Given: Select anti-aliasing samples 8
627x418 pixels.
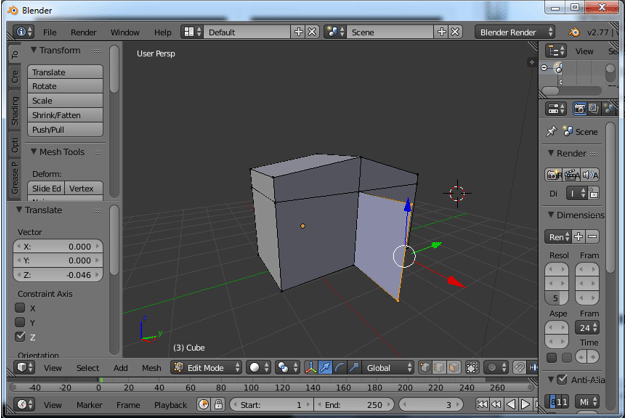Looking at the screenshot, I should (x=553, y=402).
